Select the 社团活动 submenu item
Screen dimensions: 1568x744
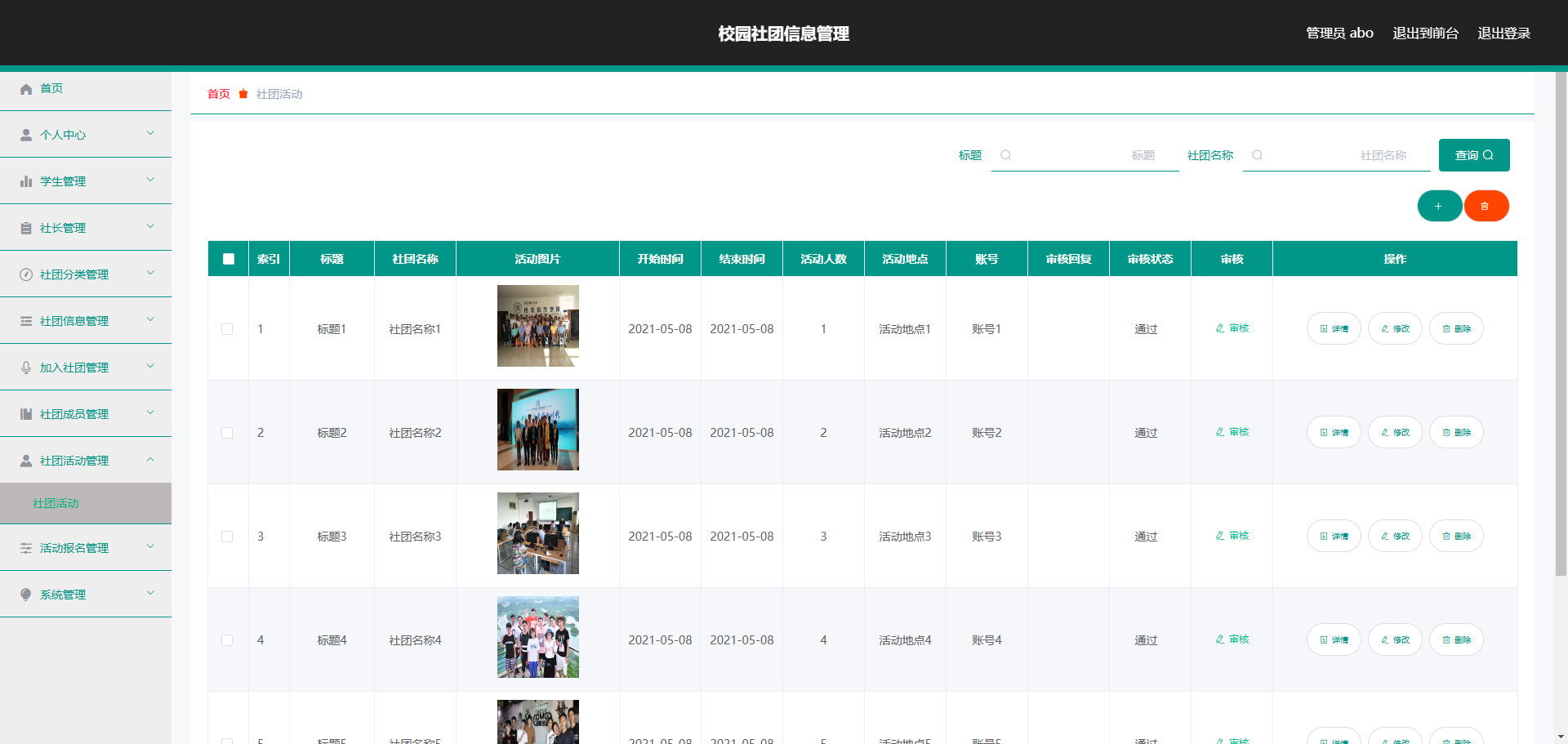[x=86, y=503]
